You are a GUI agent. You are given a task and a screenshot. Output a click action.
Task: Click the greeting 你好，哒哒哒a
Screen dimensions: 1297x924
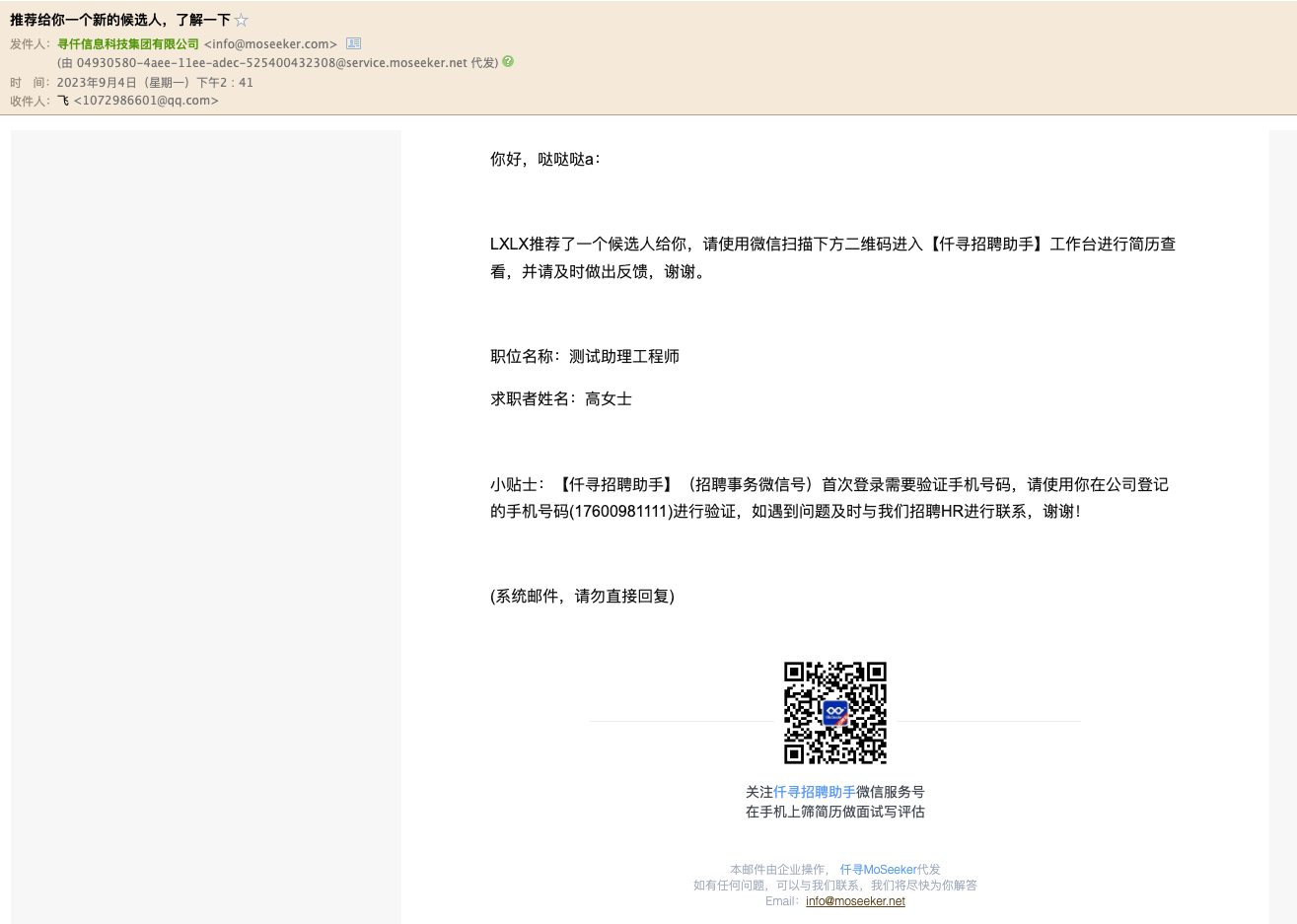545,159
